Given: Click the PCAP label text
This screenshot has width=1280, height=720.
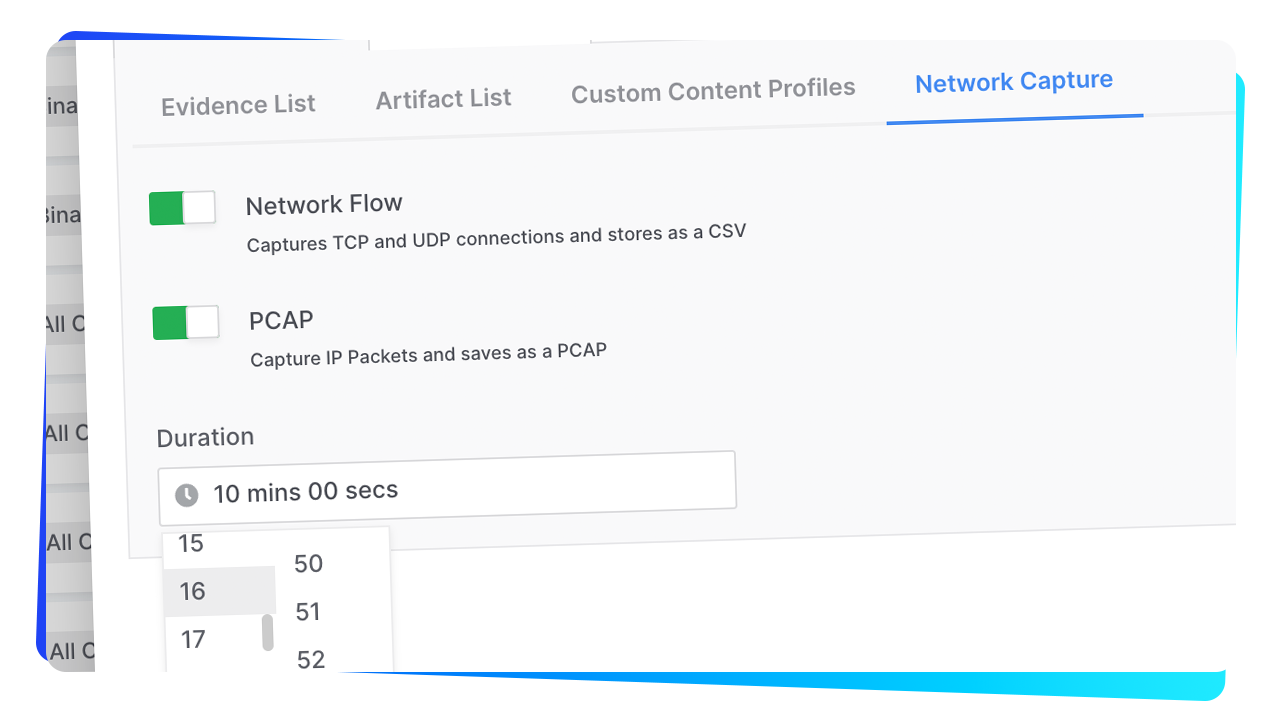Looking at the screenshot, I should pos(281,321).
